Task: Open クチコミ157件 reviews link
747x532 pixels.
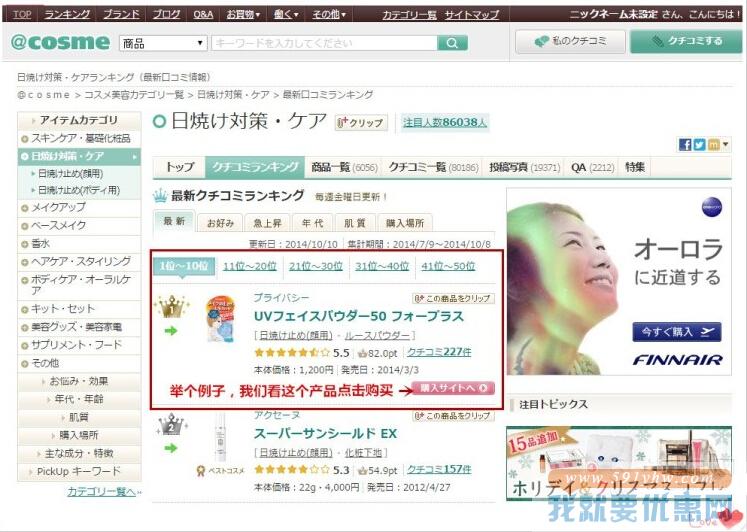Action: 439,469
